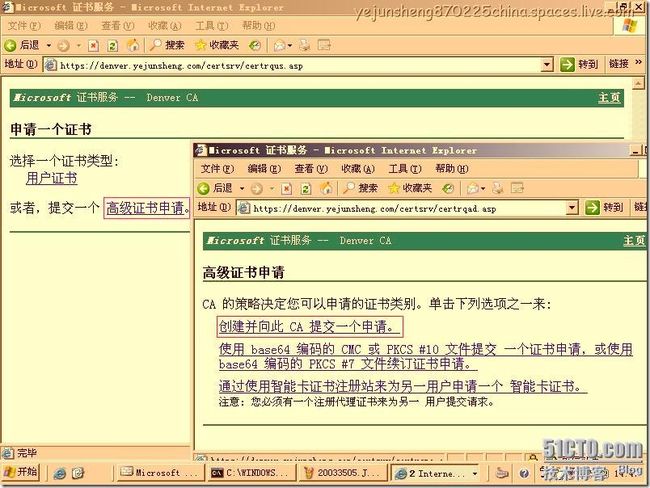Open 帮助(H) menu in front IE window
650x488 pixels.
tap(452, 169)
